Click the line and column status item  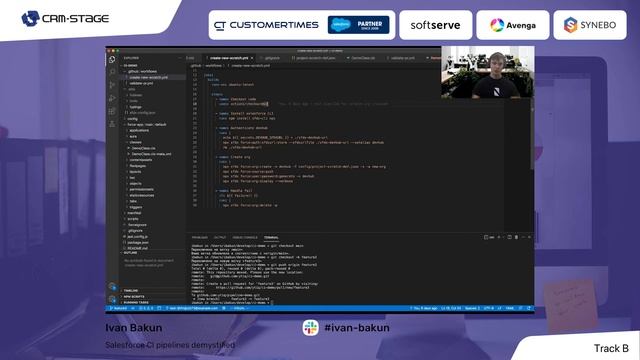coord(451,308)
